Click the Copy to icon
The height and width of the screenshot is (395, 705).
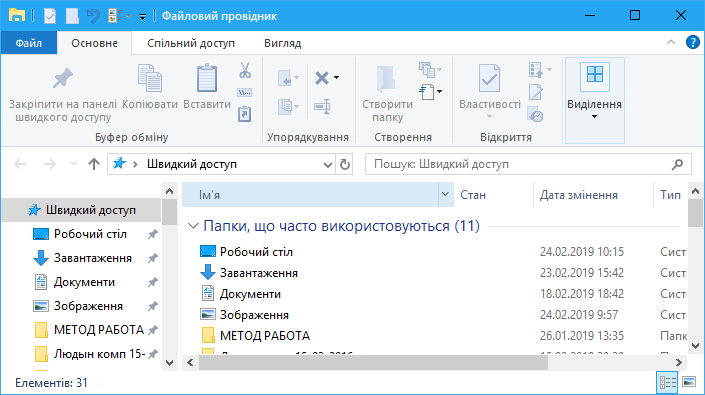coord(285,107)
